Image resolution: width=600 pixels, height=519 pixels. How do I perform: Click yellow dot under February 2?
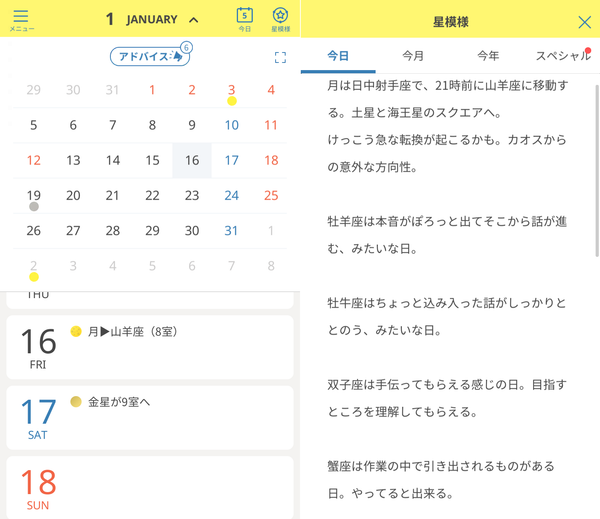(34, 277)
